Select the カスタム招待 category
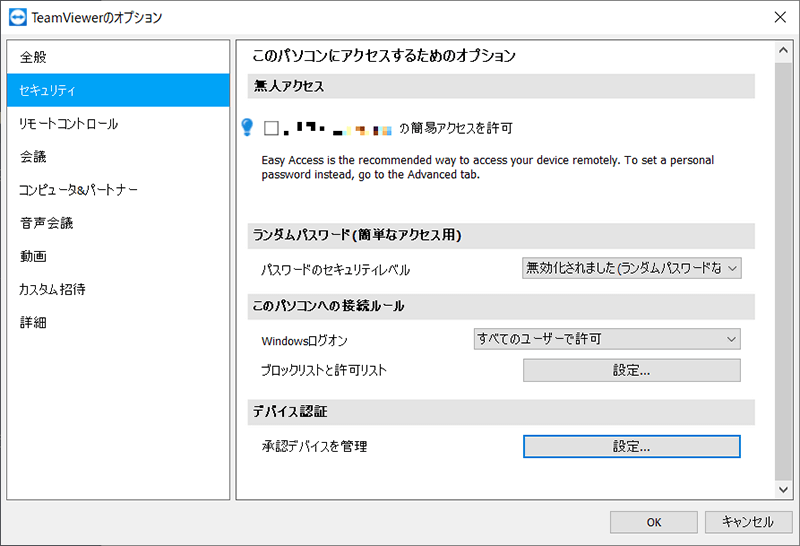This screenshot has height=546, width=800. pos(118,289)
